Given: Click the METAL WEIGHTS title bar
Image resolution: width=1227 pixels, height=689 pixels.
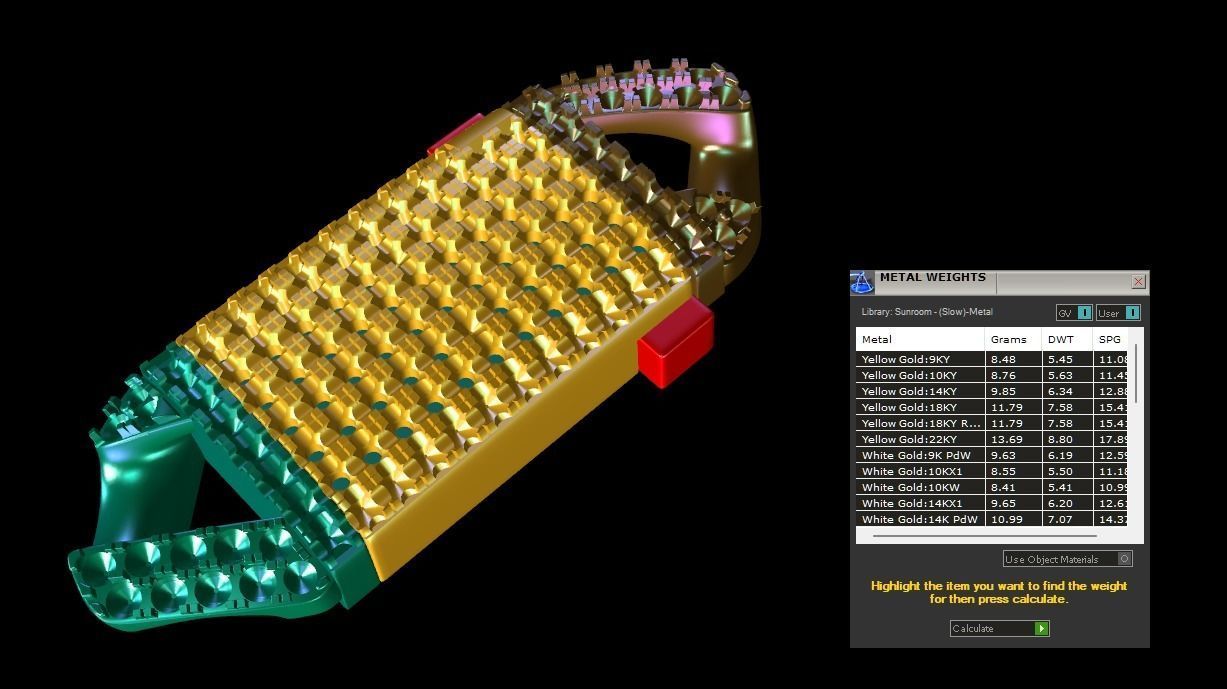Looking at the screenshot, I should 999,282.
